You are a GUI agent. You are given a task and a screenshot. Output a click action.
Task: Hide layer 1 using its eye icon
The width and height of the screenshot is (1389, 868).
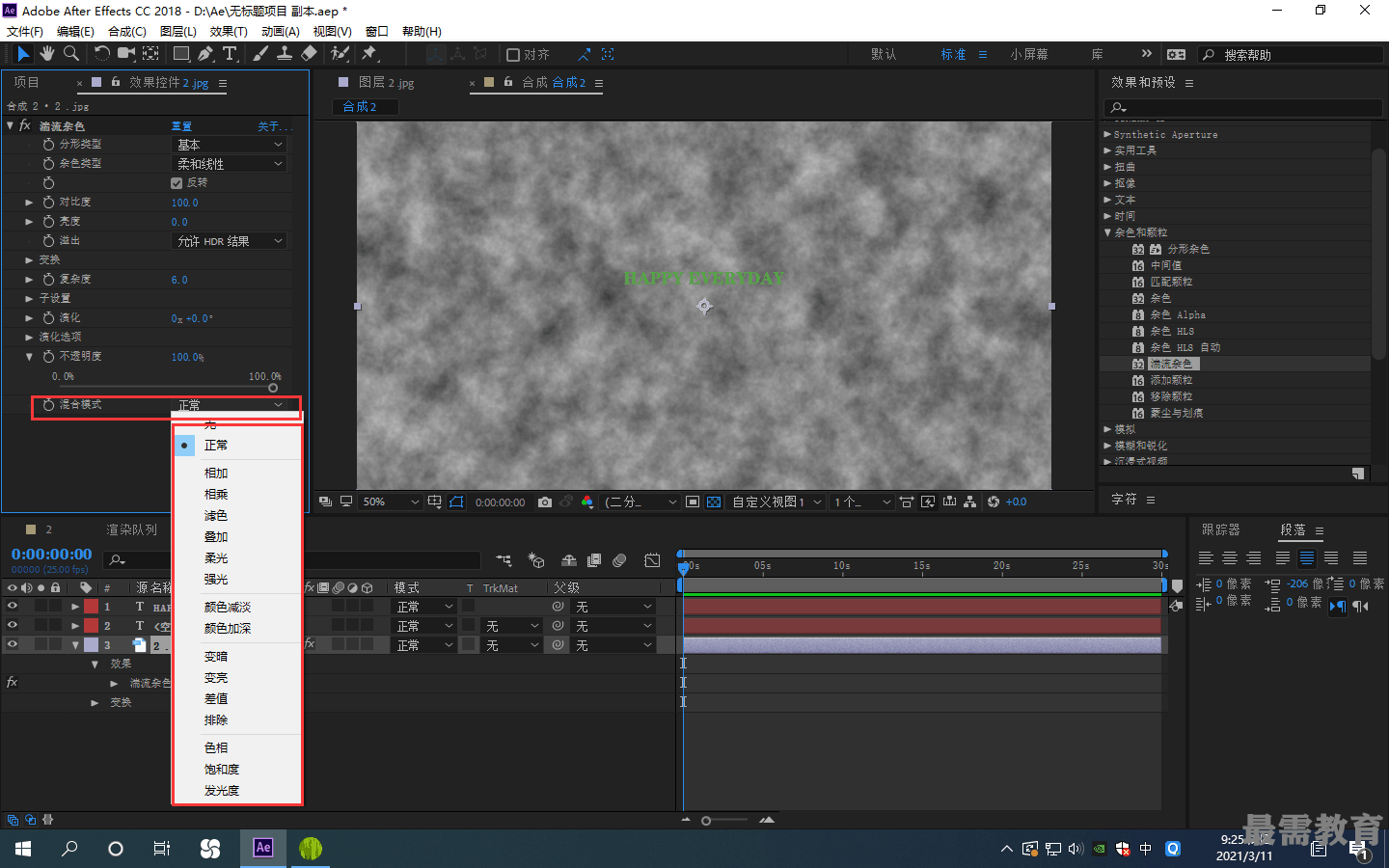(x=13, y=607)
